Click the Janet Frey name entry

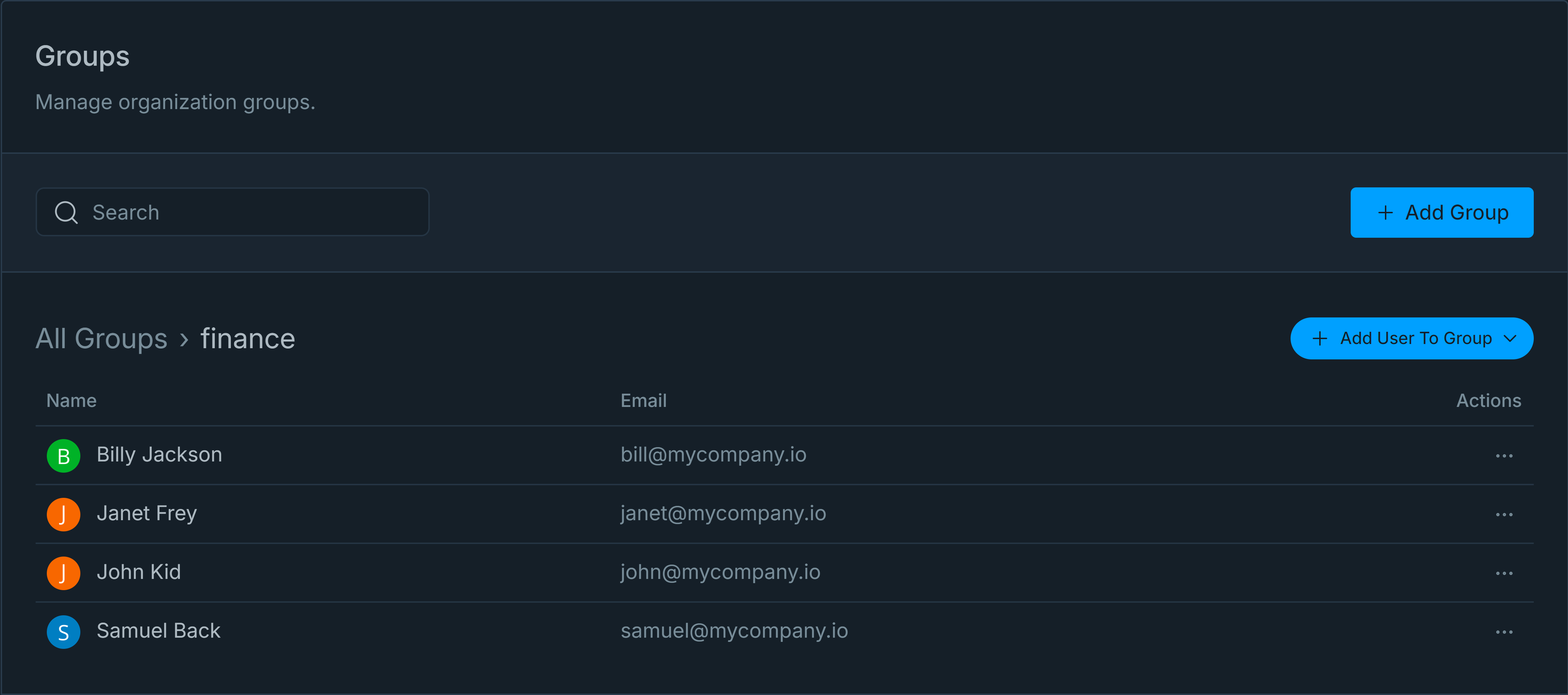coord(147,514)
